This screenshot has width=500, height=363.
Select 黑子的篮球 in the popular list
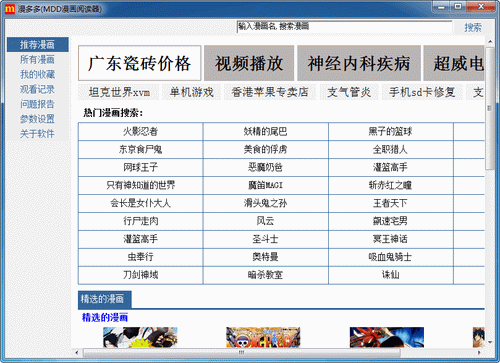pos(391,131)
